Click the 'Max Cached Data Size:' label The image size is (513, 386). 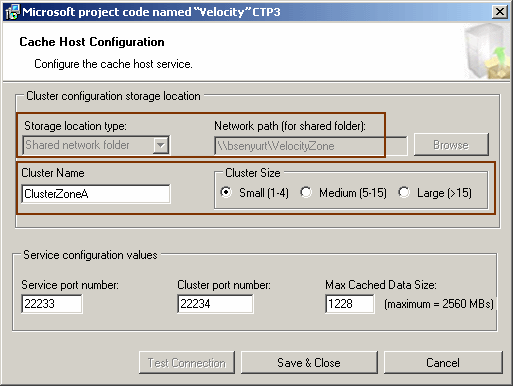coord(381,285)
